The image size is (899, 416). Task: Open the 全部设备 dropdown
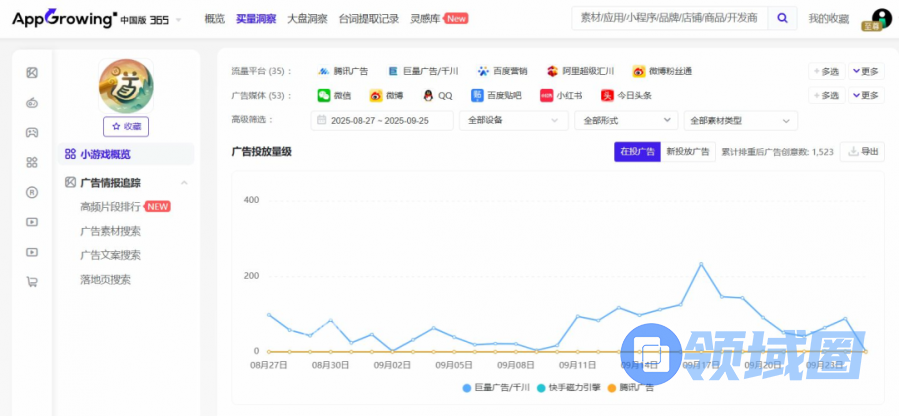pyautogui.click(x=513, y=120)
